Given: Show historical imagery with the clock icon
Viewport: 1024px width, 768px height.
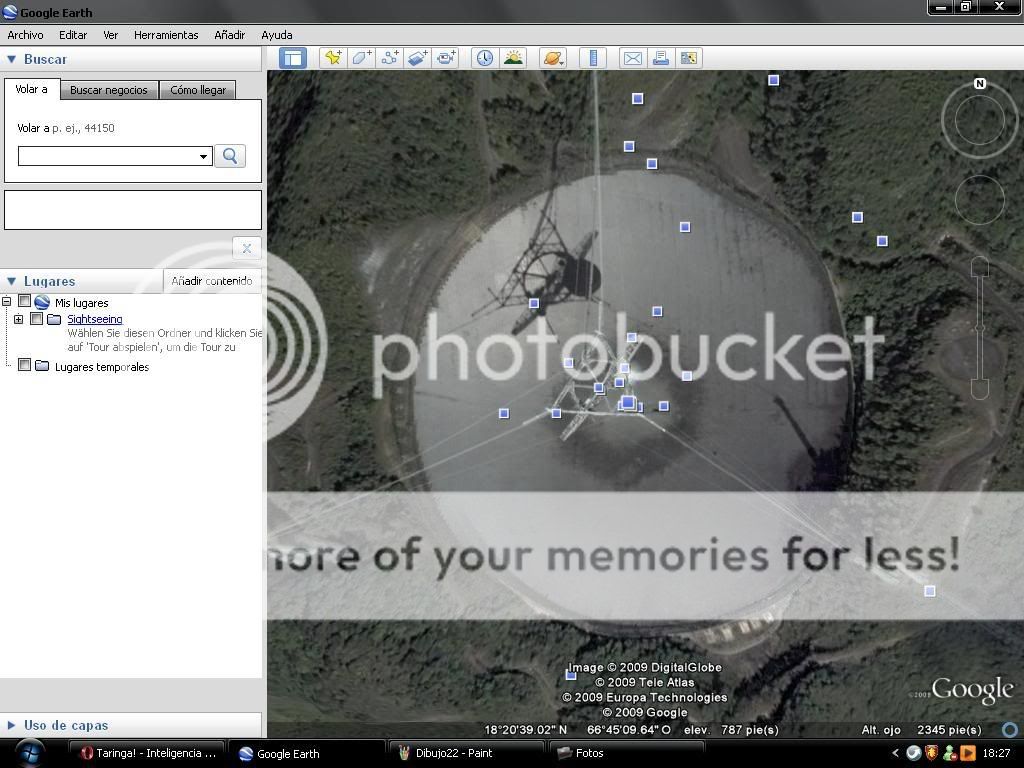Looking at the screenshot, I should pyautogui.click(x=485, y=58).
